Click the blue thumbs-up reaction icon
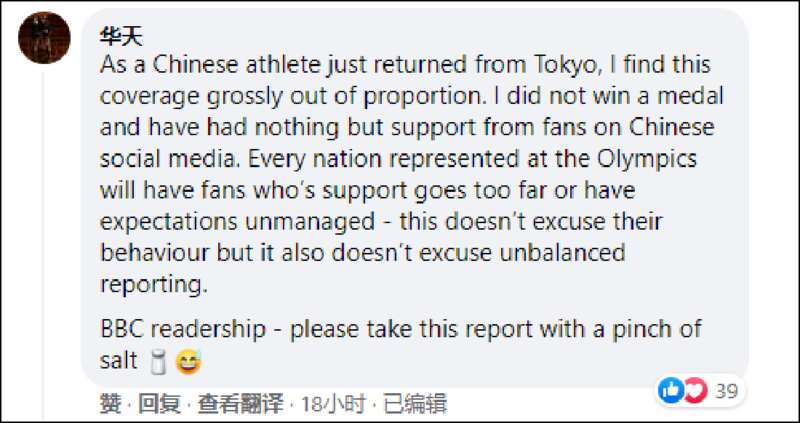 click(670, 391)
